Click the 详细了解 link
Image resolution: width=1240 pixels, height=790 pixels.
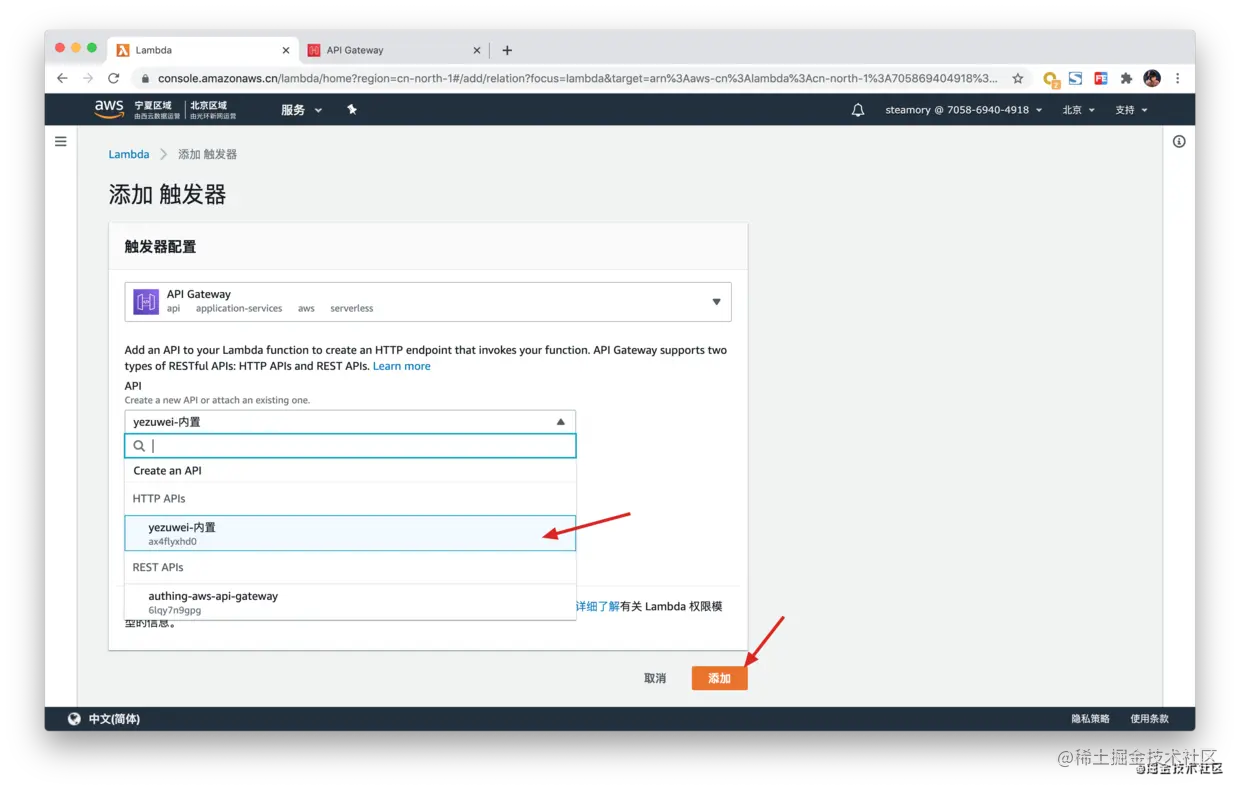[598, 606]
